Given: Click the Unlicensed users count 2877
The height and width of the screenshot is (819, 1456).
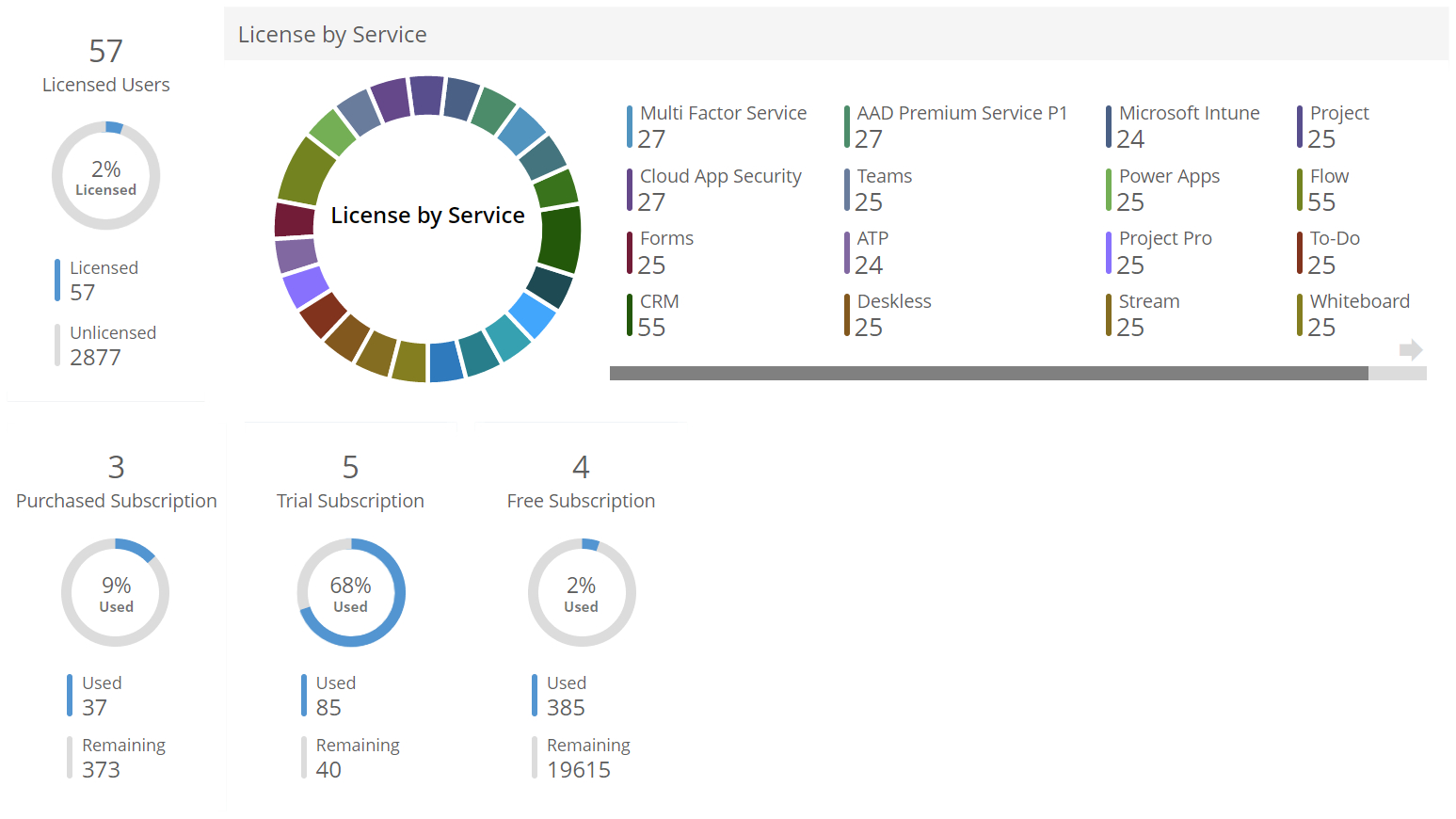Looking at the screenshot, I should 95,358.
